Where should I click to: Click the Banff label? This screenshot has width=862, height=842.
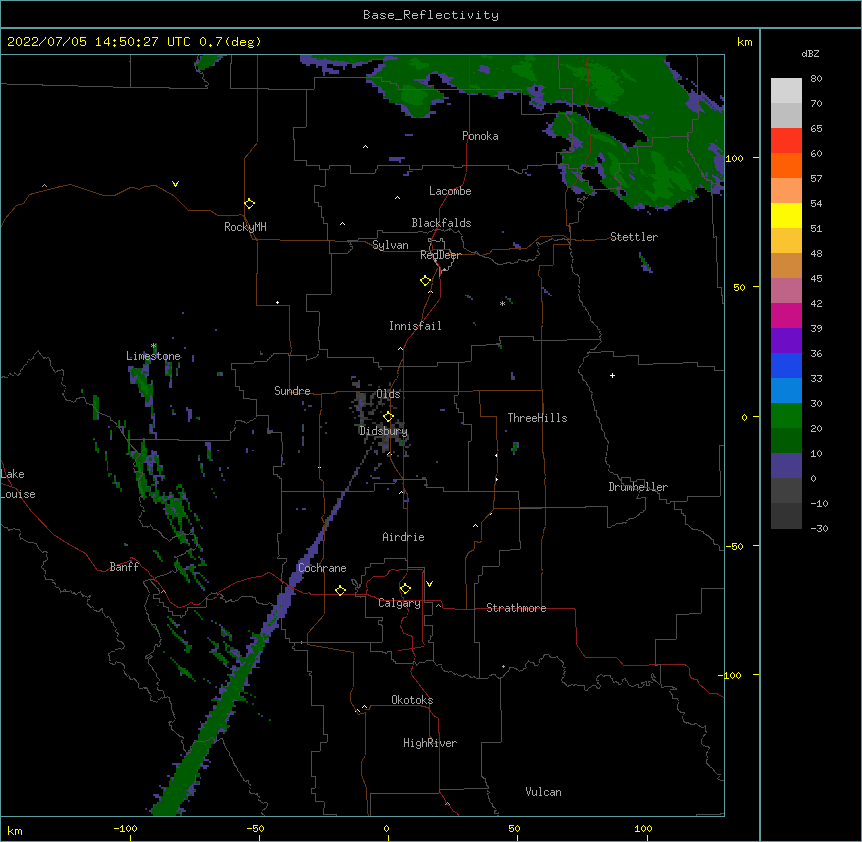[124, 567]
